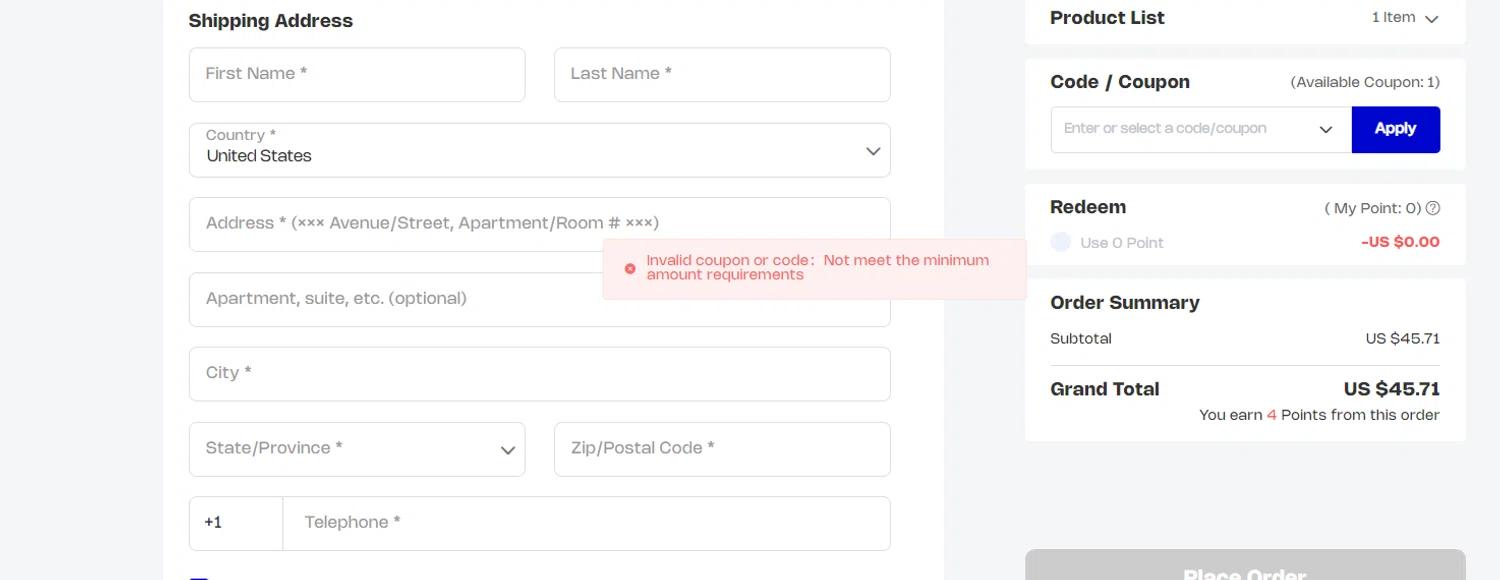Select the Use 0 Point radio option
The image size is (1500, 580).
[1061, 242]
